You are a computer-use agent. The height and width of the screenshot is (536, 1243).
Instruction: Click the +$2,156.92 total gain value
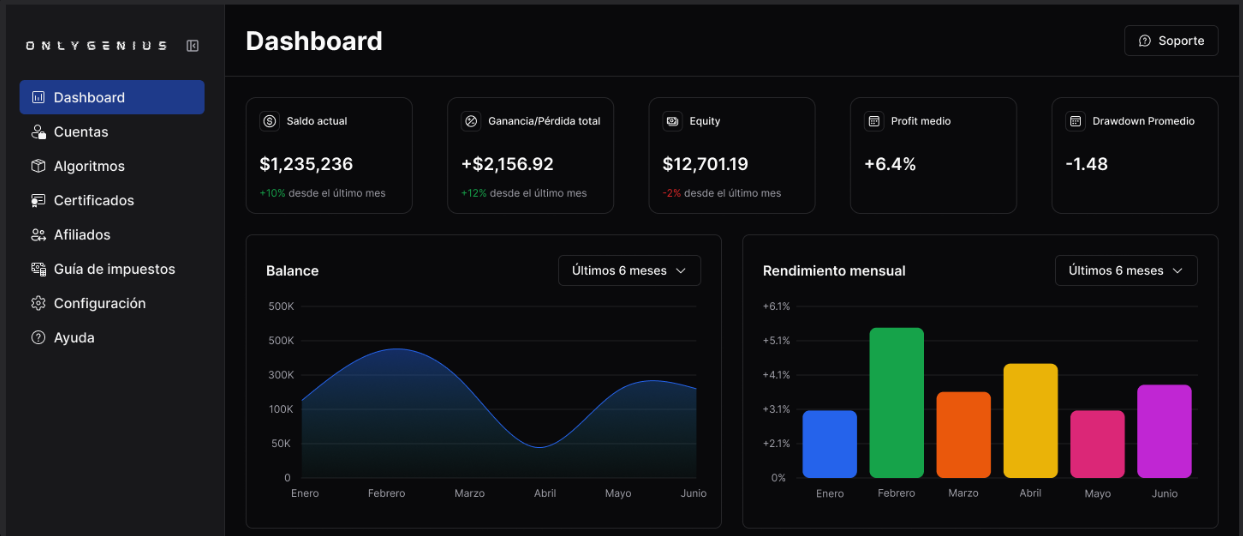(507, 164)
